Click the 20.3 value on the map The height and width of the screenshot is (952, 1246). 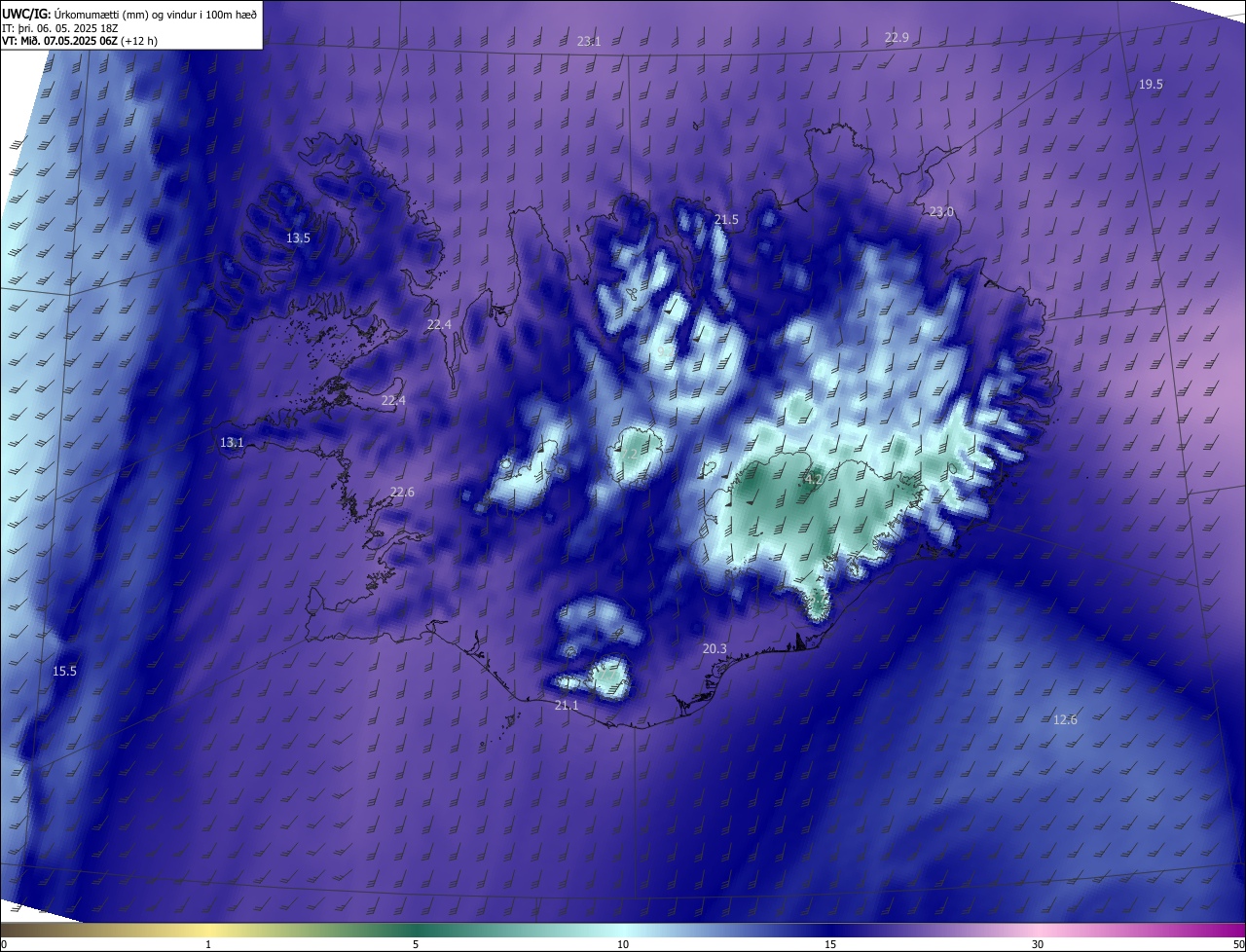coord(715,648)
